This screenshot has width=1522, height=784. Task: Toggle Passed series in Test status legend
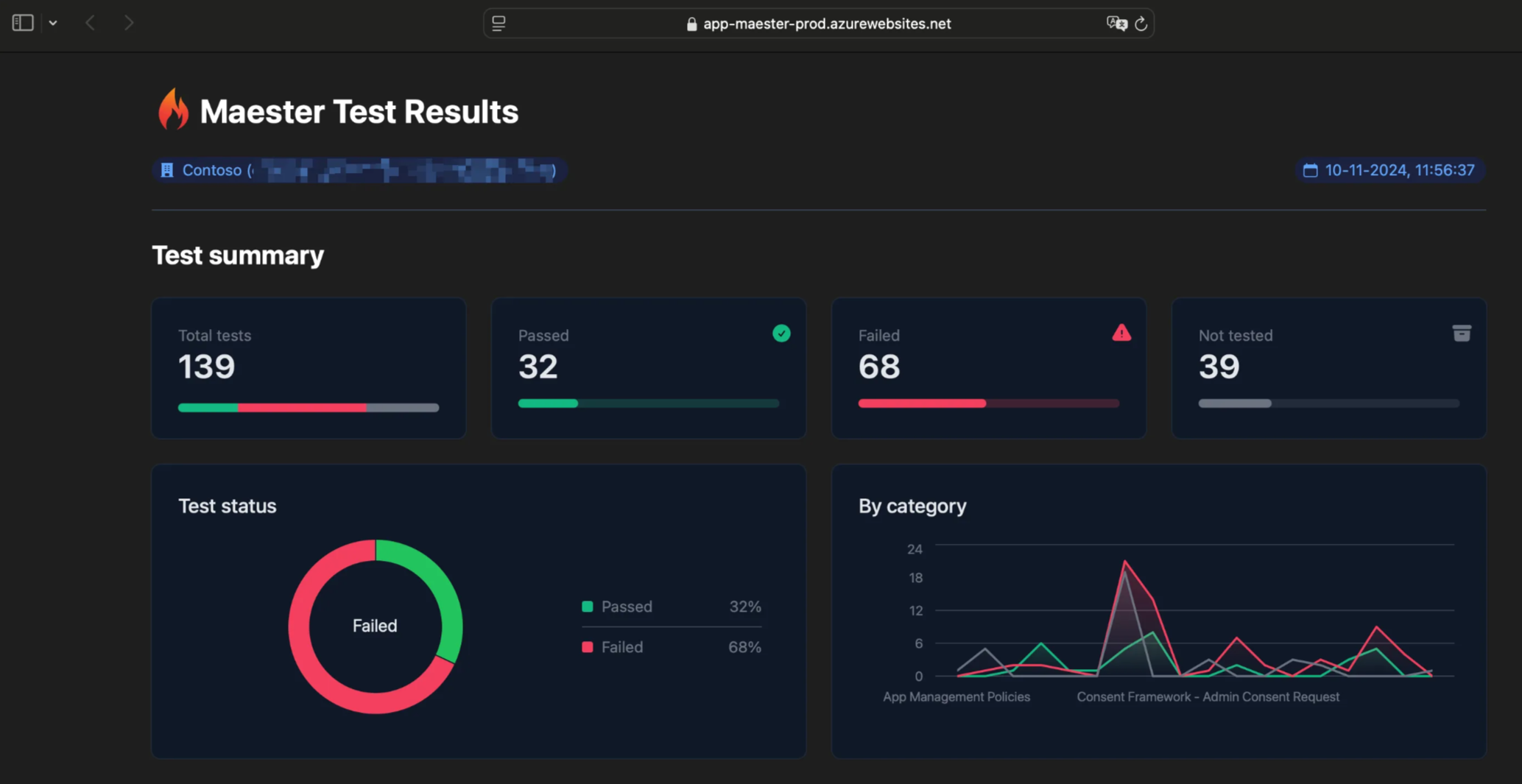(x=626, y=607)
